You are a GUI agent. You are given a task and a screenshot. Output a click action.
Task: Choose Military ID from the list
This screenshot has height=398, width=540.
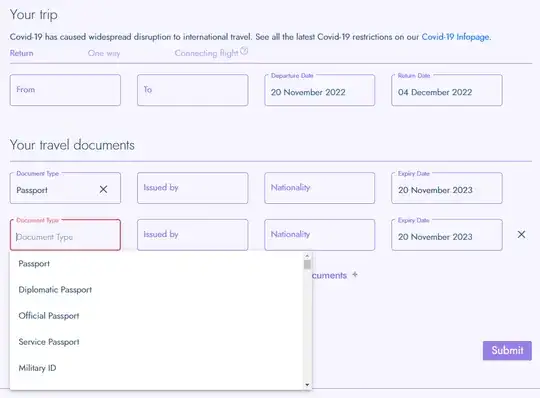click(156, 368)
